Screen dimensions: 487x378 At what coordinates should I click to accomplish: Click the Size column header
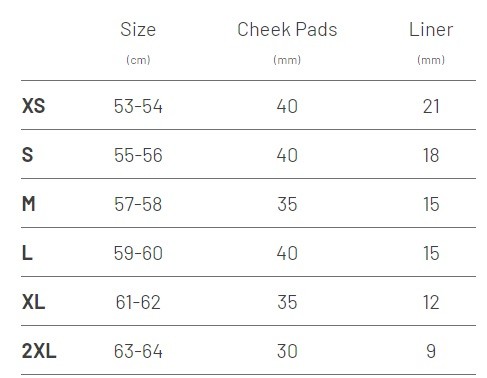[138, 30]
